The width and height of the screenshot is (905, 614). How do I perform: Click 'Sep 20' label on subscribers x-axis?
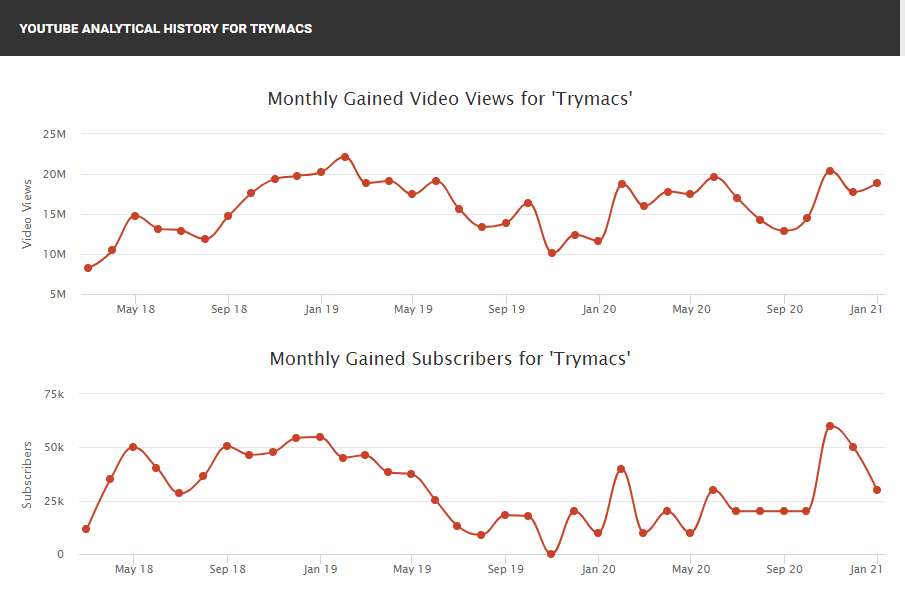point(784,570)
